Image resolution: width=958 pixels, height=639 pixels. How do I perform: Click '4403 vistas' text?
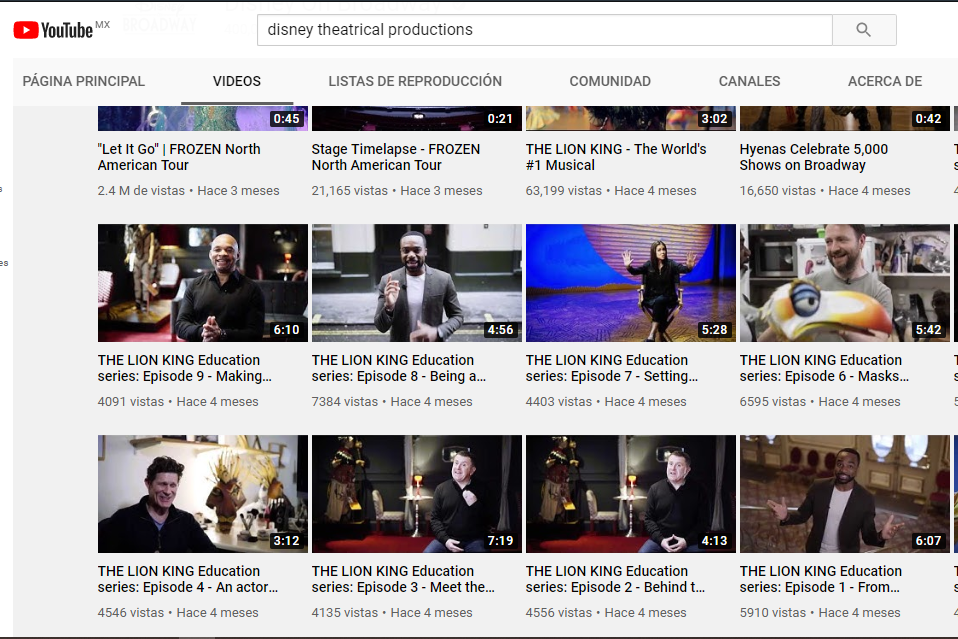tap(559, 401)
